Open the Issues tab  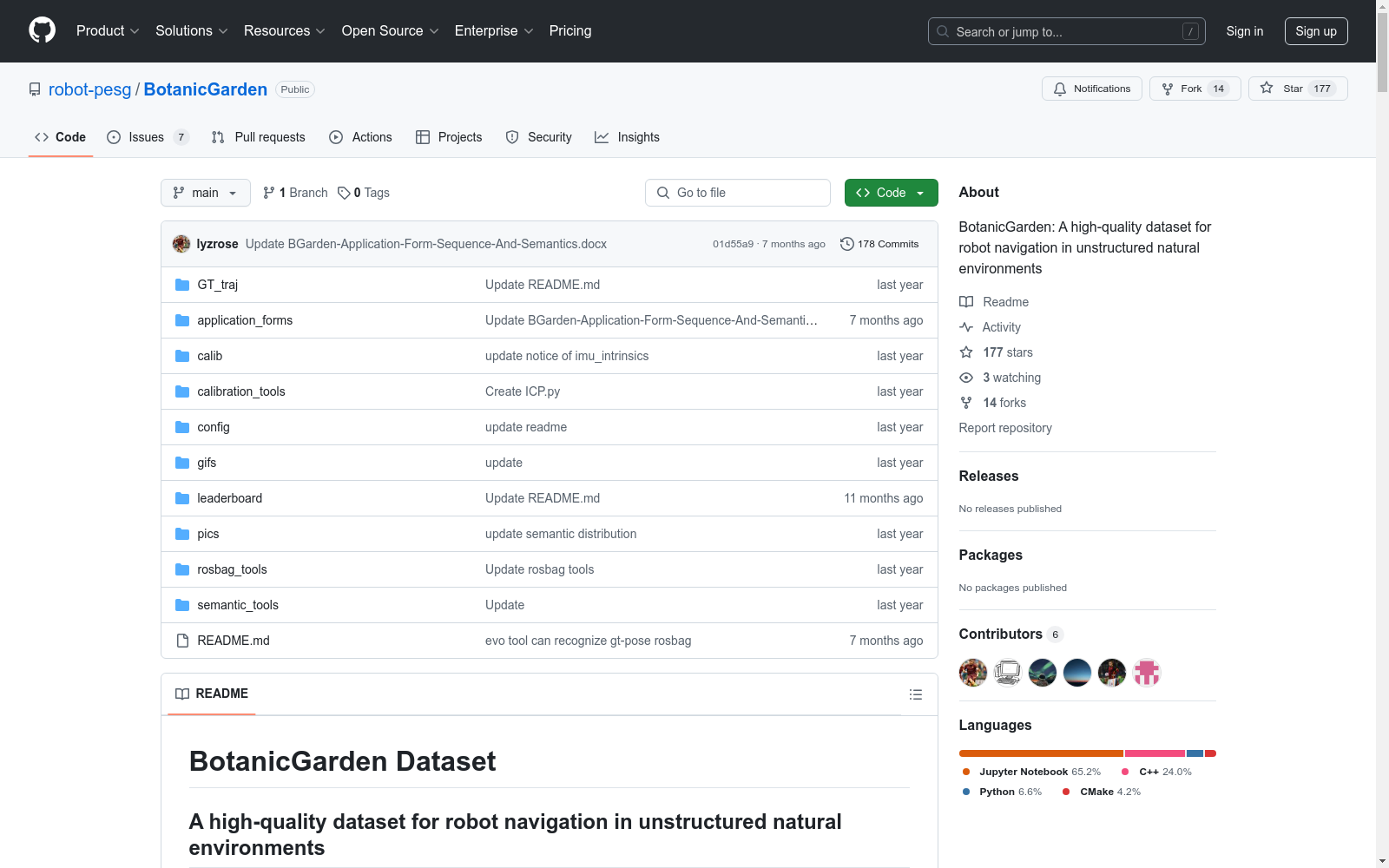(148, 137)
